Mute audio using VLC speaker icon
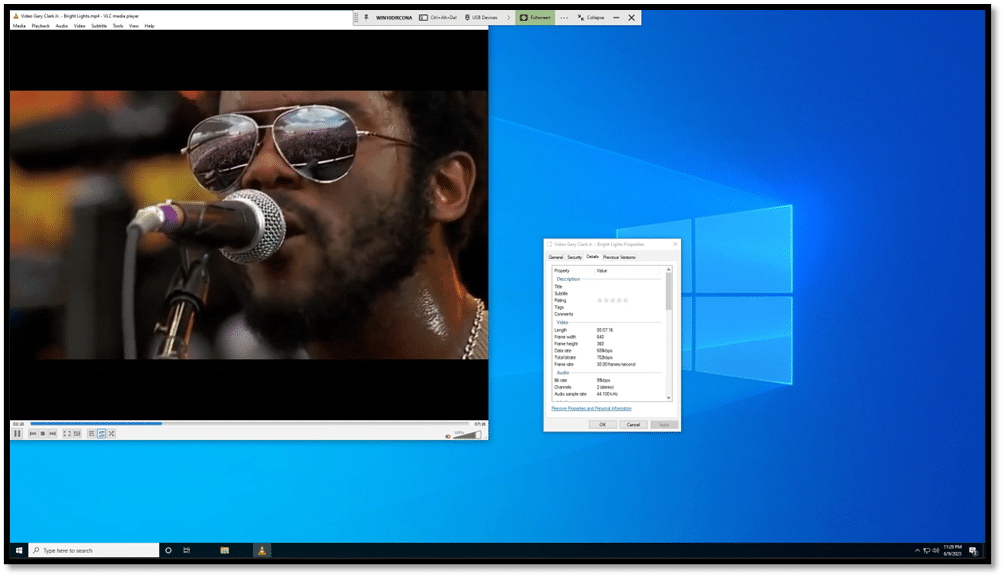 (448, 436)
